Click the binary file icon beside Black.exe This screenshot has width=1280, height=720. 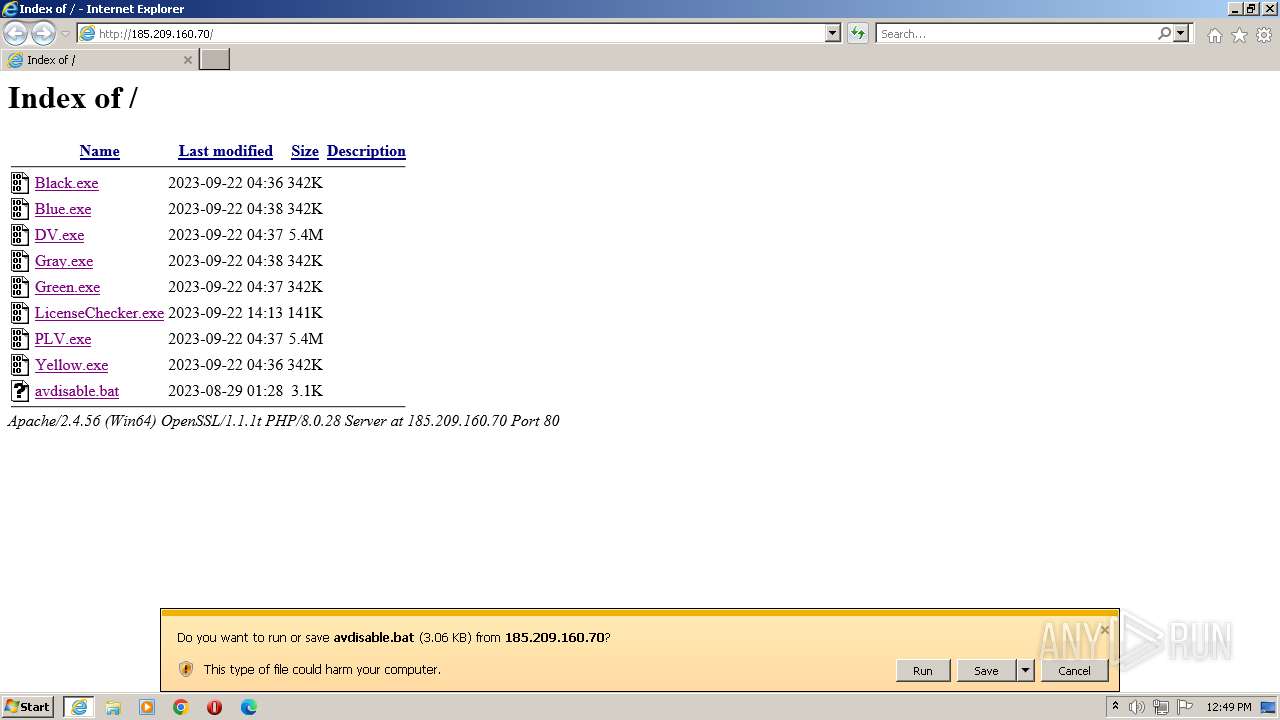click(20, 182)
